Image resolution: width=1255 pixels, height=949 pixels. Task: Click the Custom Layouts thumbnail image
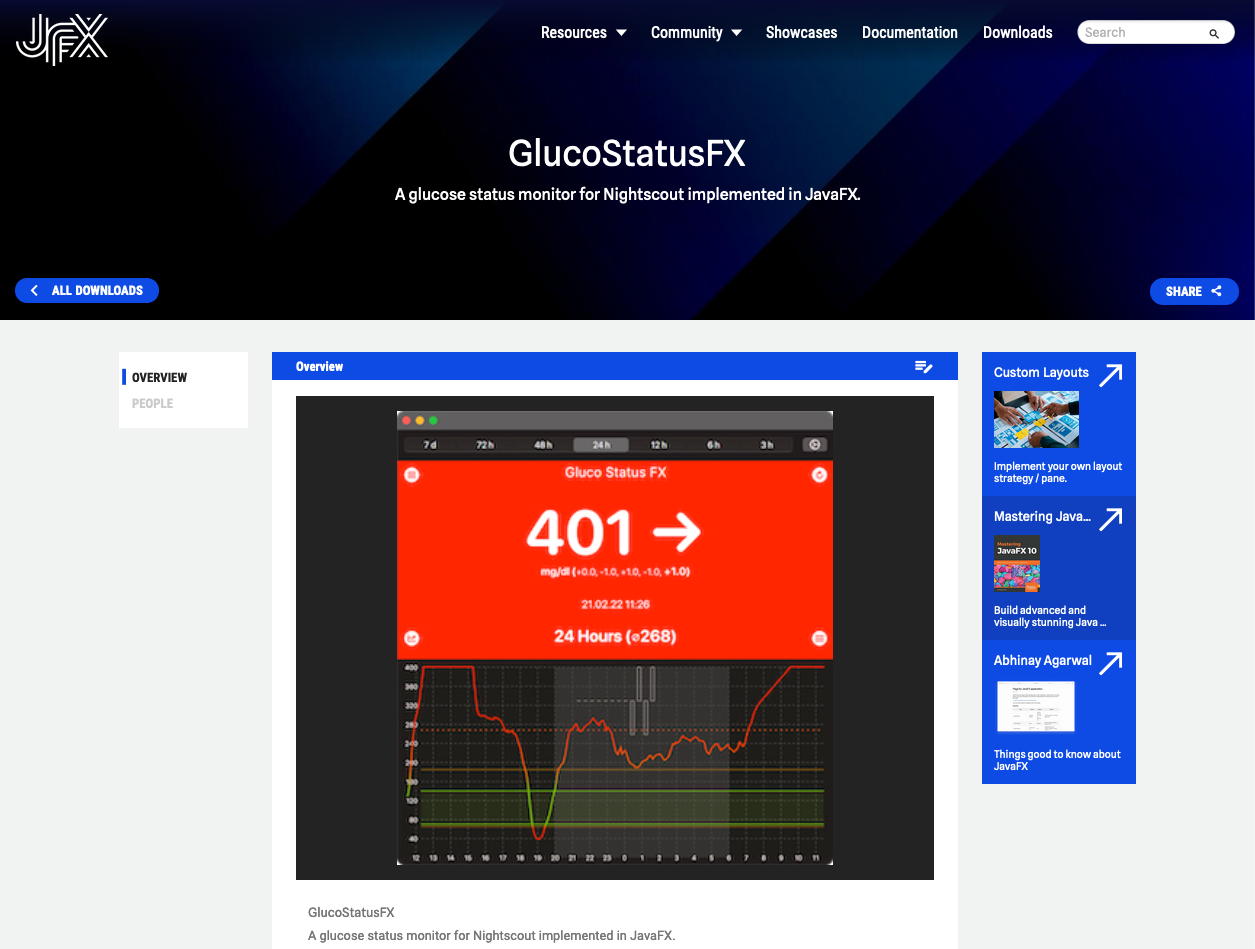coord(1036,419)
